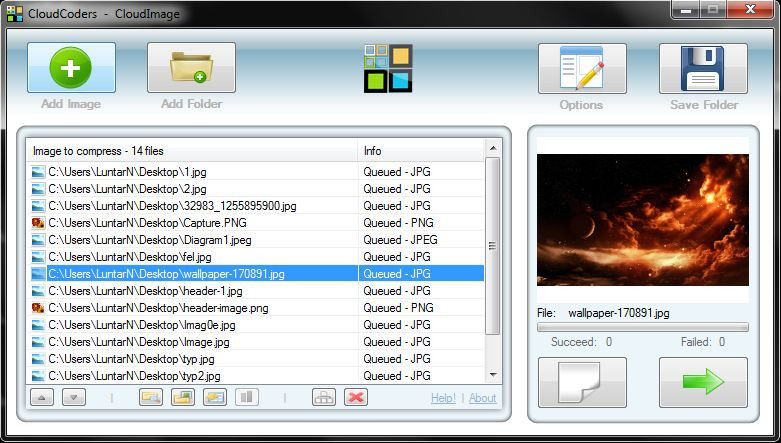Select the Capture.PNG row

pyautogui.click(x=255, y=223)
